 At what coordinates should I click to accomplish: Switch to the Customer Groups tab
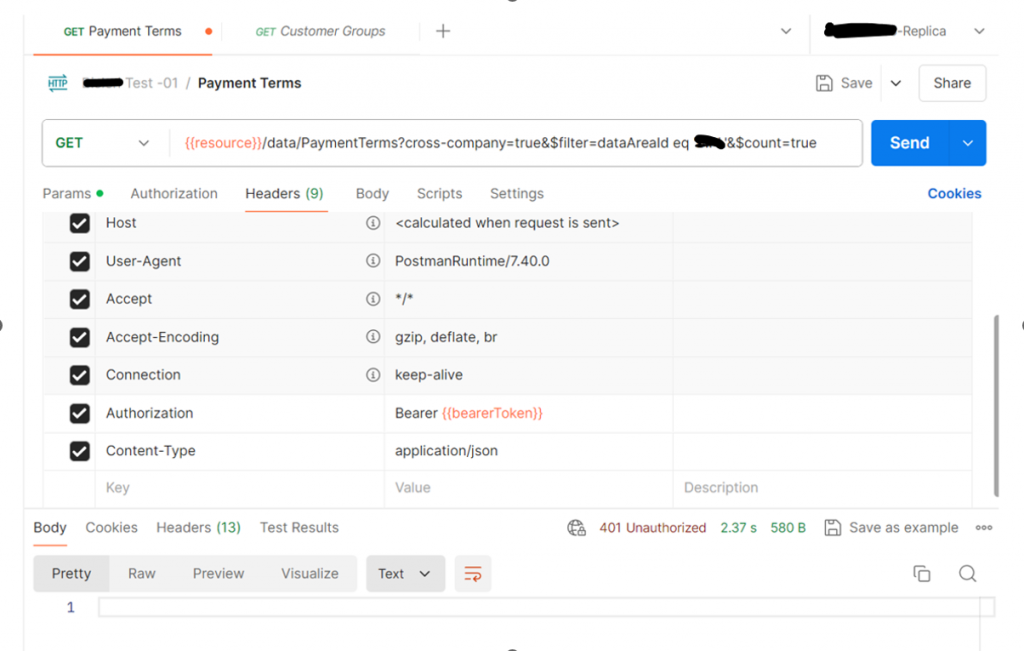320,31
